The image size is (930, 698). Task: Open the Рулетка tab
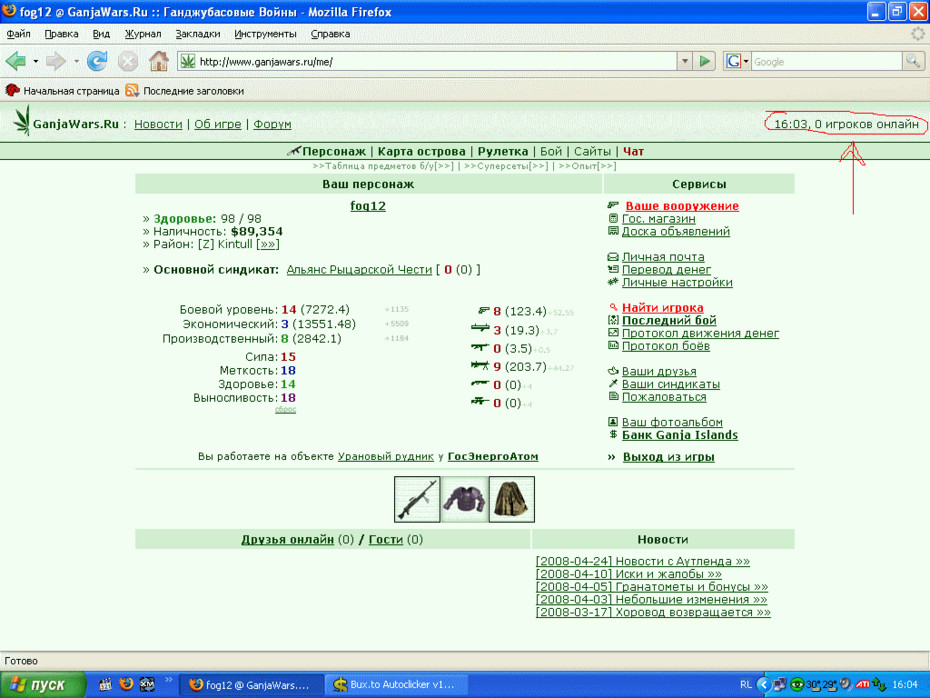tap(503, 151)
